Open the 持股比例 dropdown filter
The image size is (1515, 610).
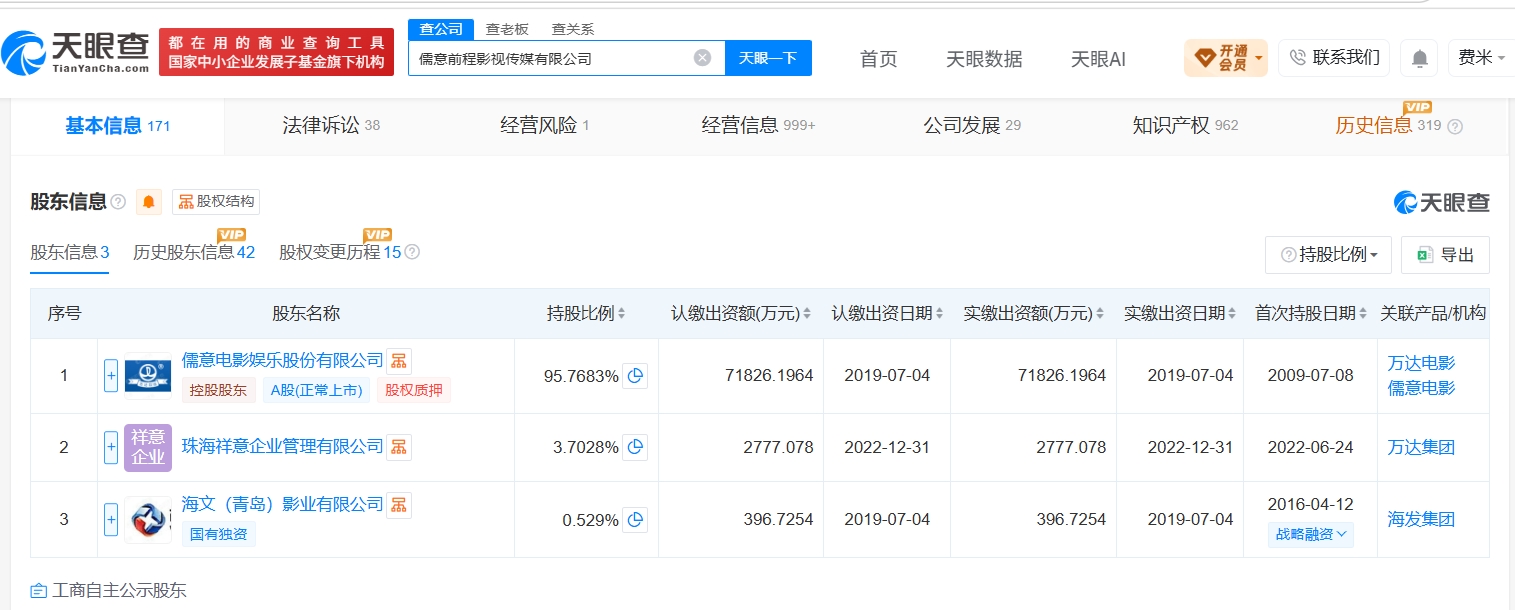click(1328, 255)
